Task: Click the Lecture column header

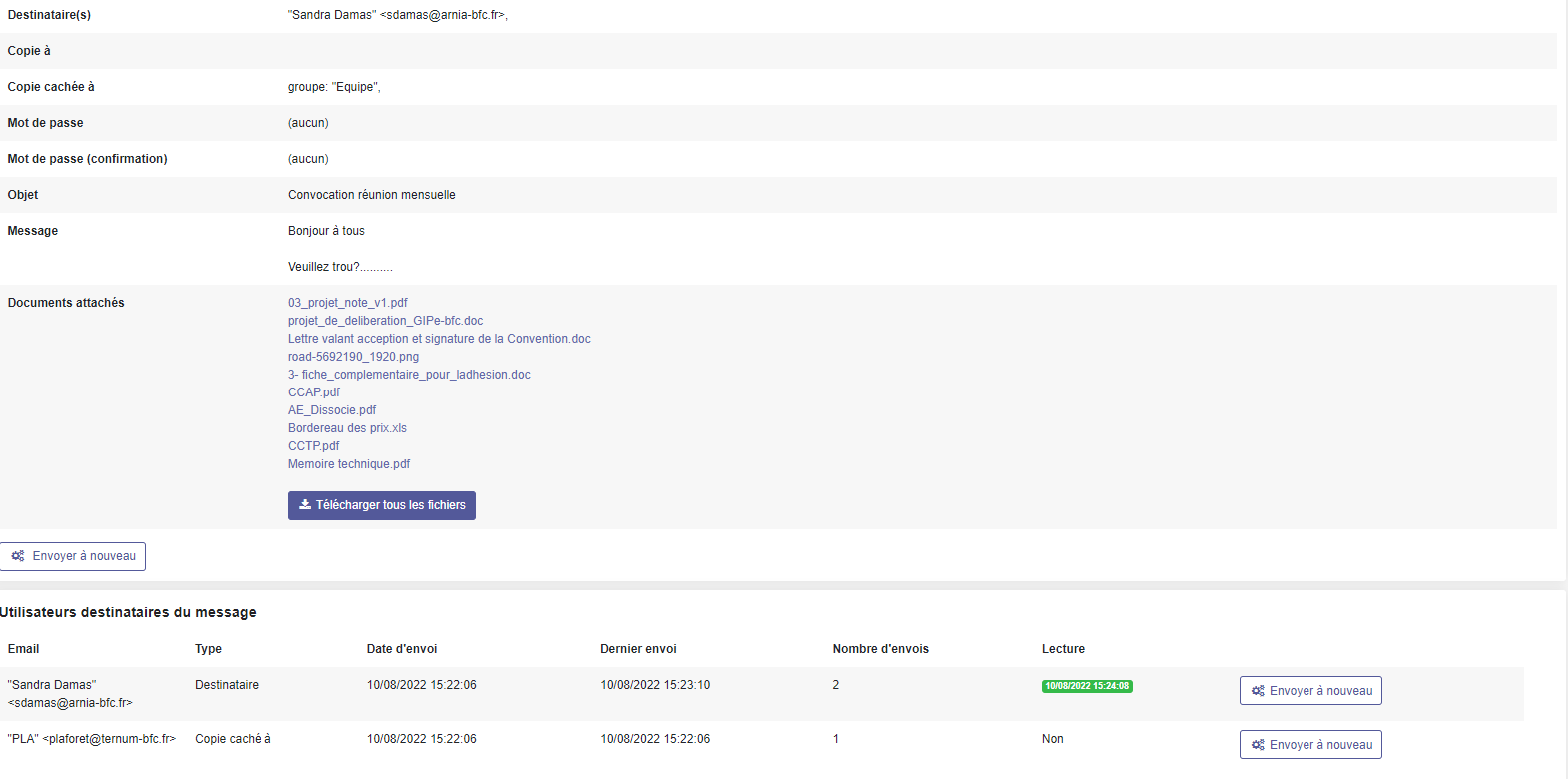Action: (1063, 649)
